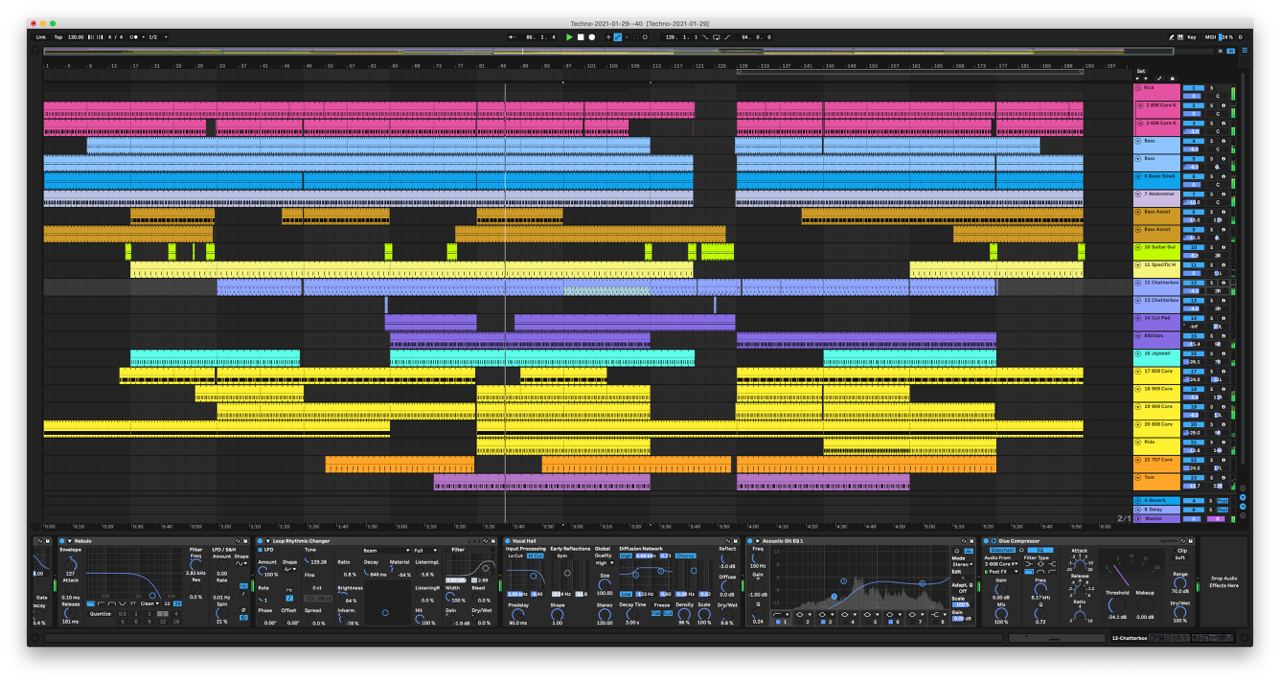Toggle the Kick track activator
This screenshot has width=1280, height=682.
point(1191,88)
